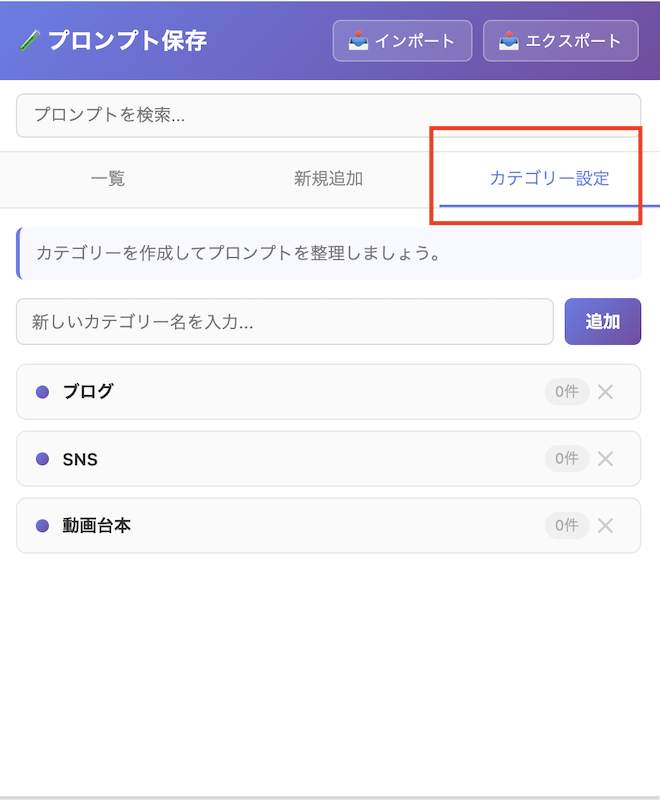The height and width of the screenshot is (800, 660).
Task: Click the エクスポート button
Action: pos(560,41)
